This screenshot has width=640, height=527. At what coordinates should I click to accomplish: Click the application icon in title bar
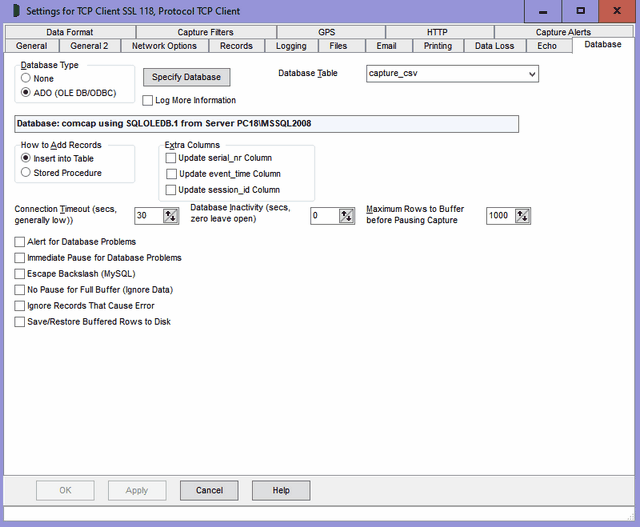[x=16, y=11]
